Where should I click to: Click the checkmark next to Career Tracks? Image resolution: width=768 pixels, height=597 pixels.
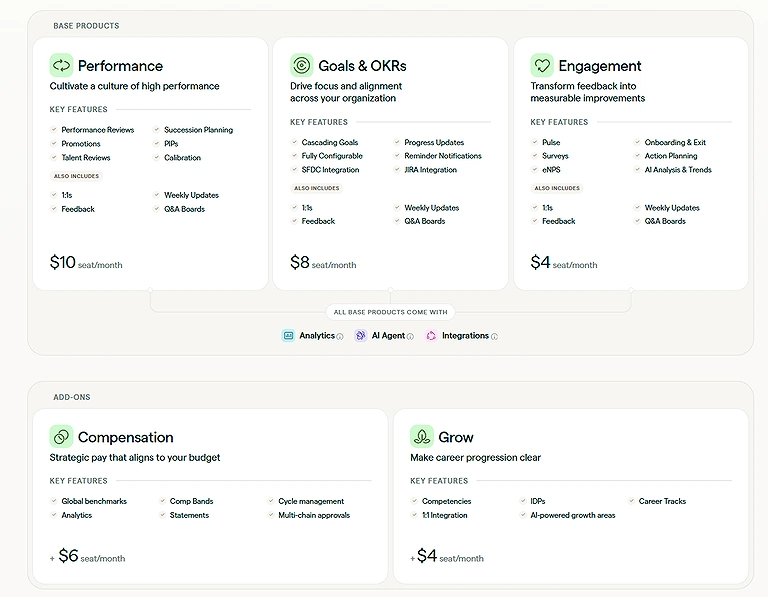631,501
